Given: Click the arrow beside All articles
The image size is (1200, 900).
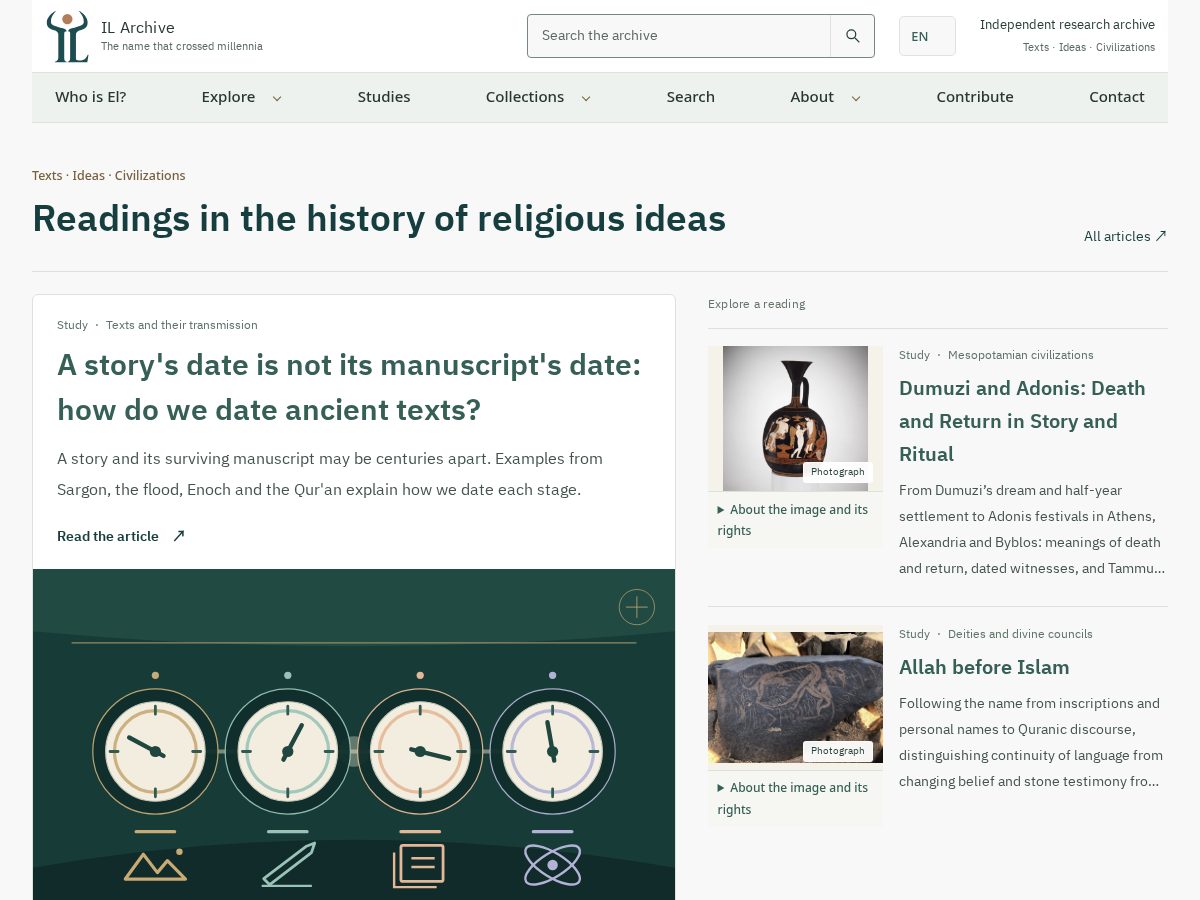Looking at the screenshot, I should tap(1161, 236).
